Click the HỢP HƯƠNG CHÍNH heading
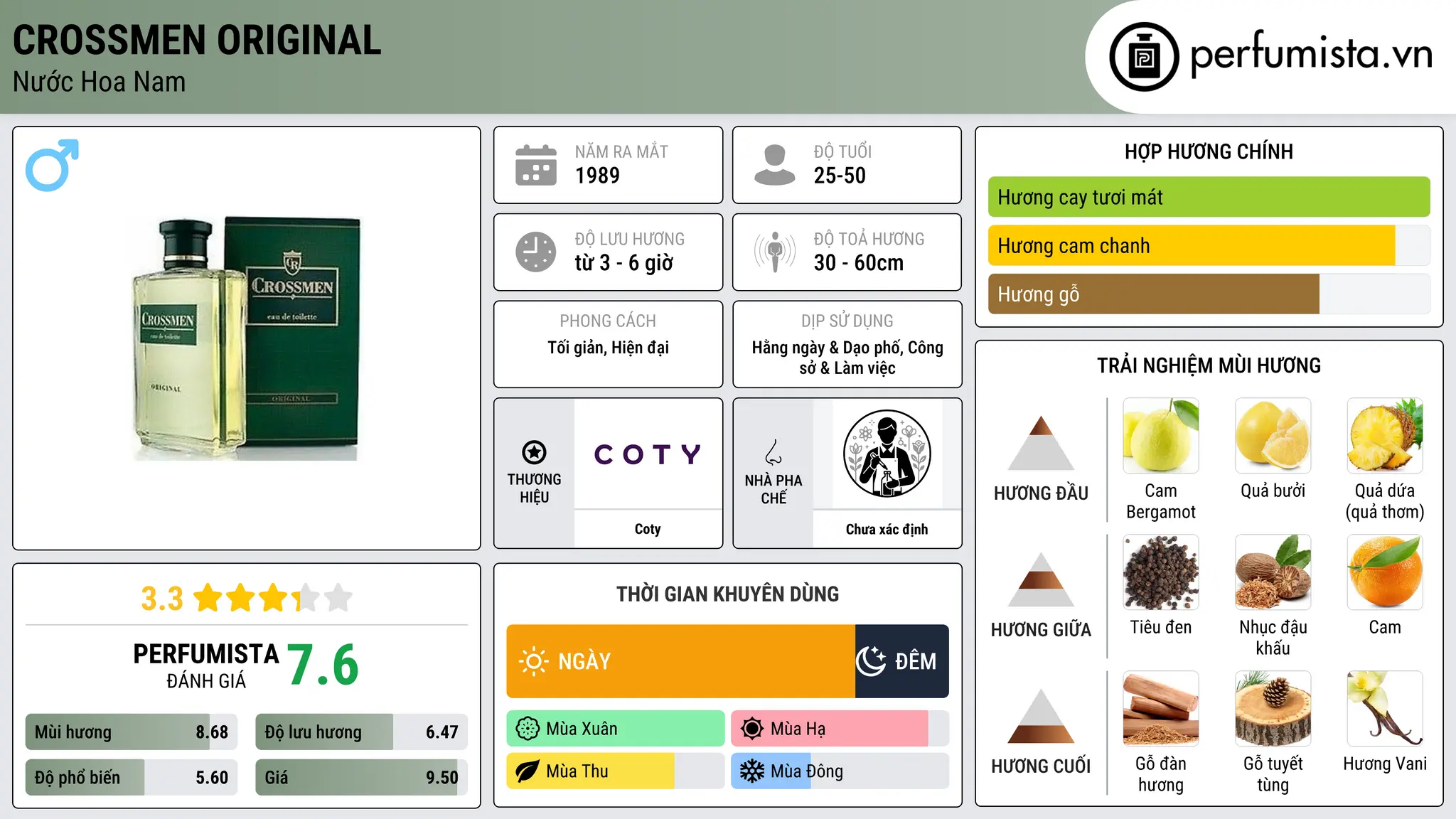The width and height of the screenshot is (1456, 819). pyautogui.click(x=1209, y=151)
